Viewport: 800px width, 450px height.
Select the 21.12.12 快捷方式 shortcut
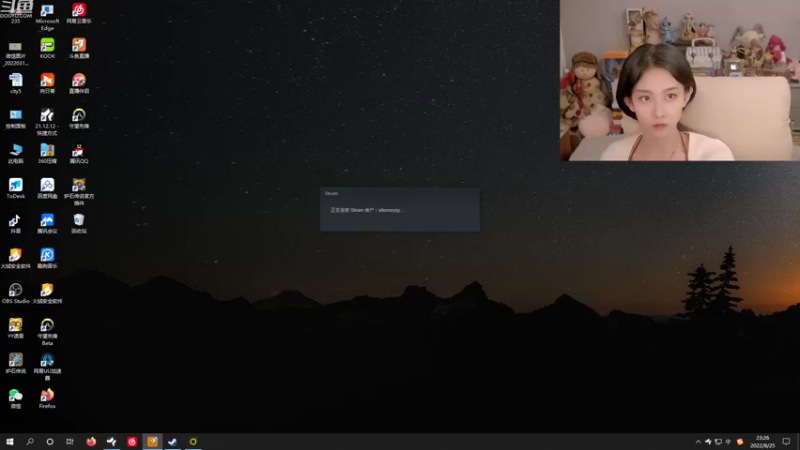[47, 122]
